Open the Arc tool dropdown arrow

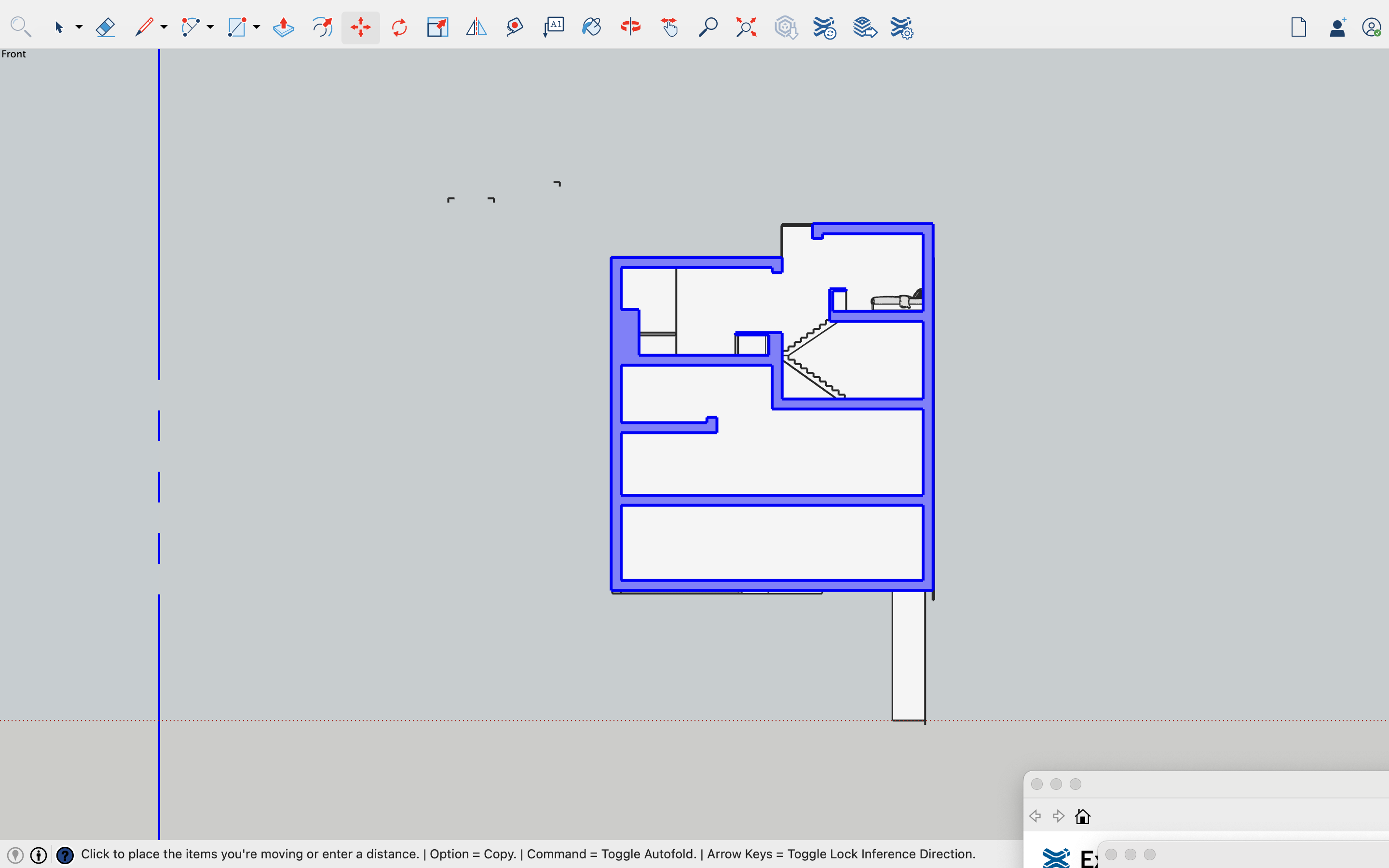point(211,27)
